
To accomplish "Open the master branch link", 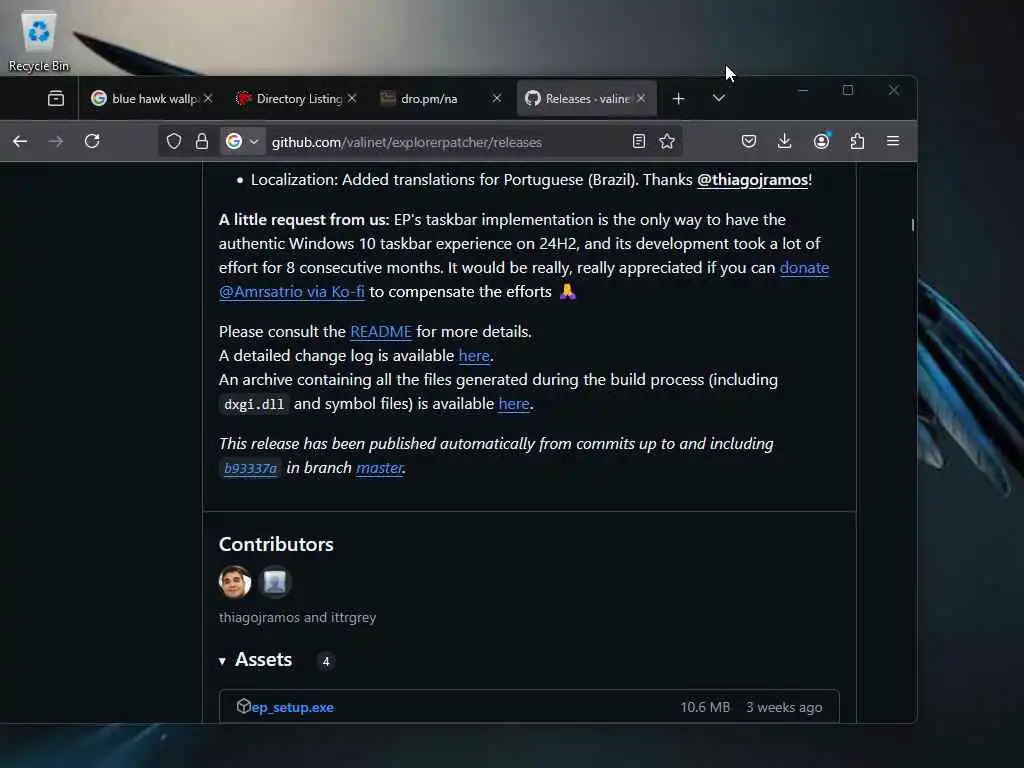I will pyautogui.click(x=379, y=468).
